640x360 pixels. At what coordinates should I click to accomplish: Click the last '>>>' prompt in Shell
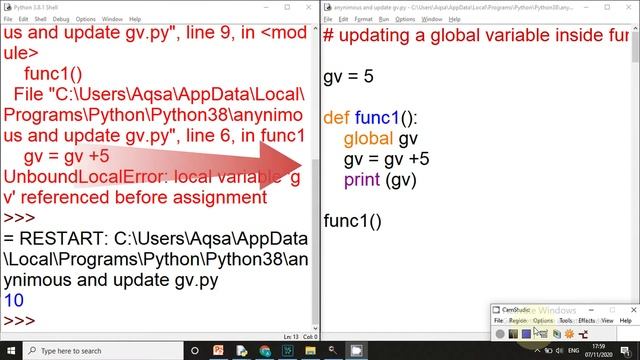pyautogui.click(x=19, y=321)
